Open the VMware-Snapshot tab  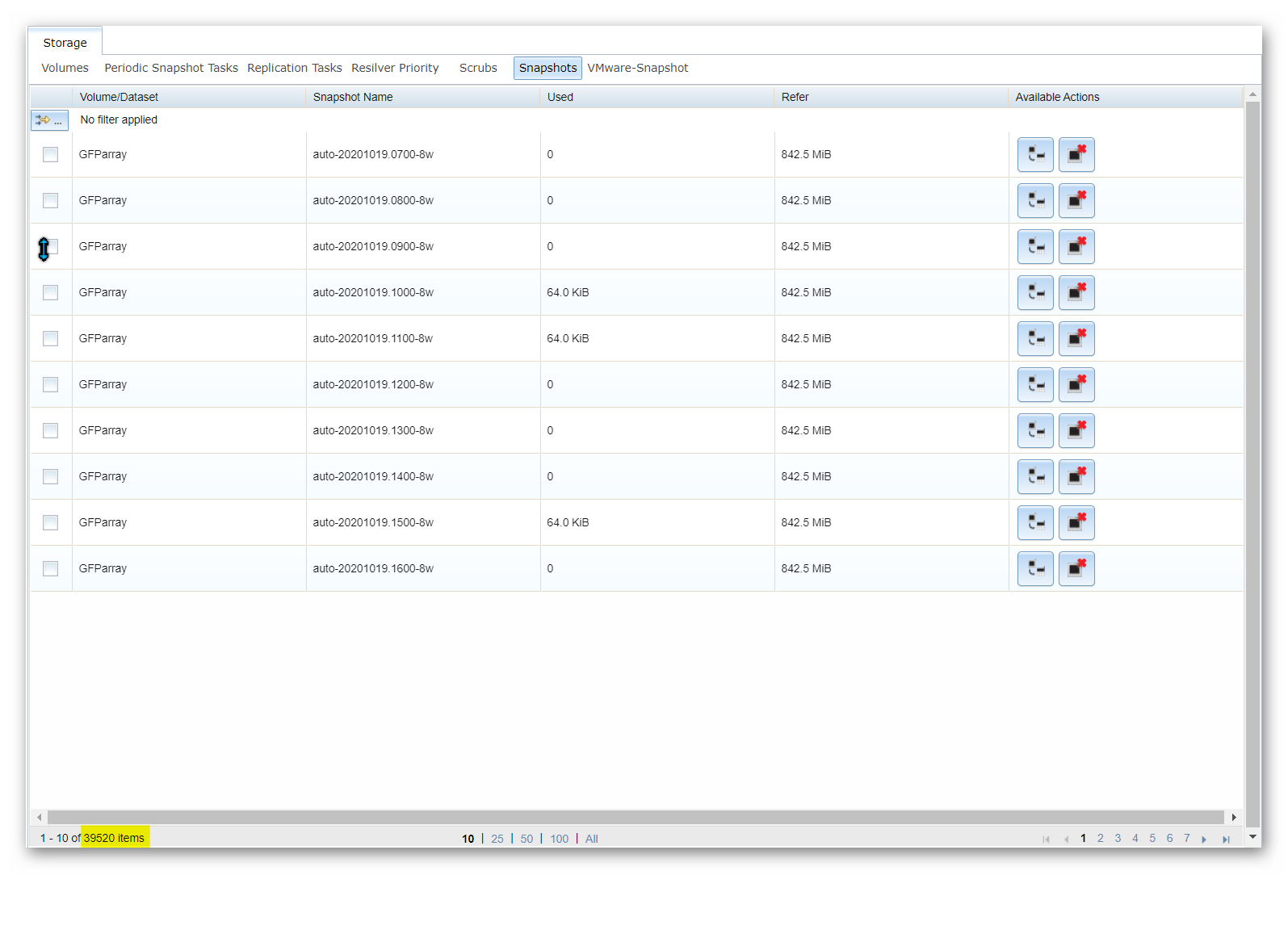click(638, 68)
